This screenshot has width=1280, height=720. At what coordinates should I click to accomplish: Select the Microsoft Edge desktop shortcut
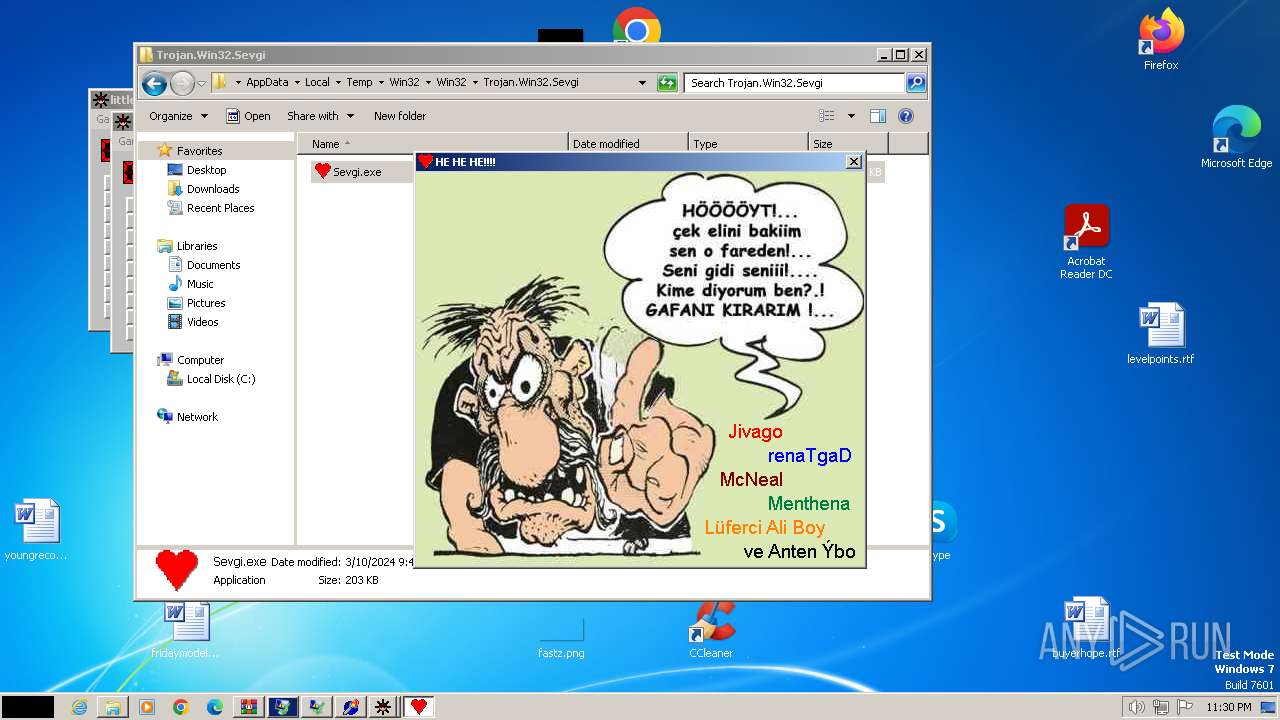tap(1236, 137)
